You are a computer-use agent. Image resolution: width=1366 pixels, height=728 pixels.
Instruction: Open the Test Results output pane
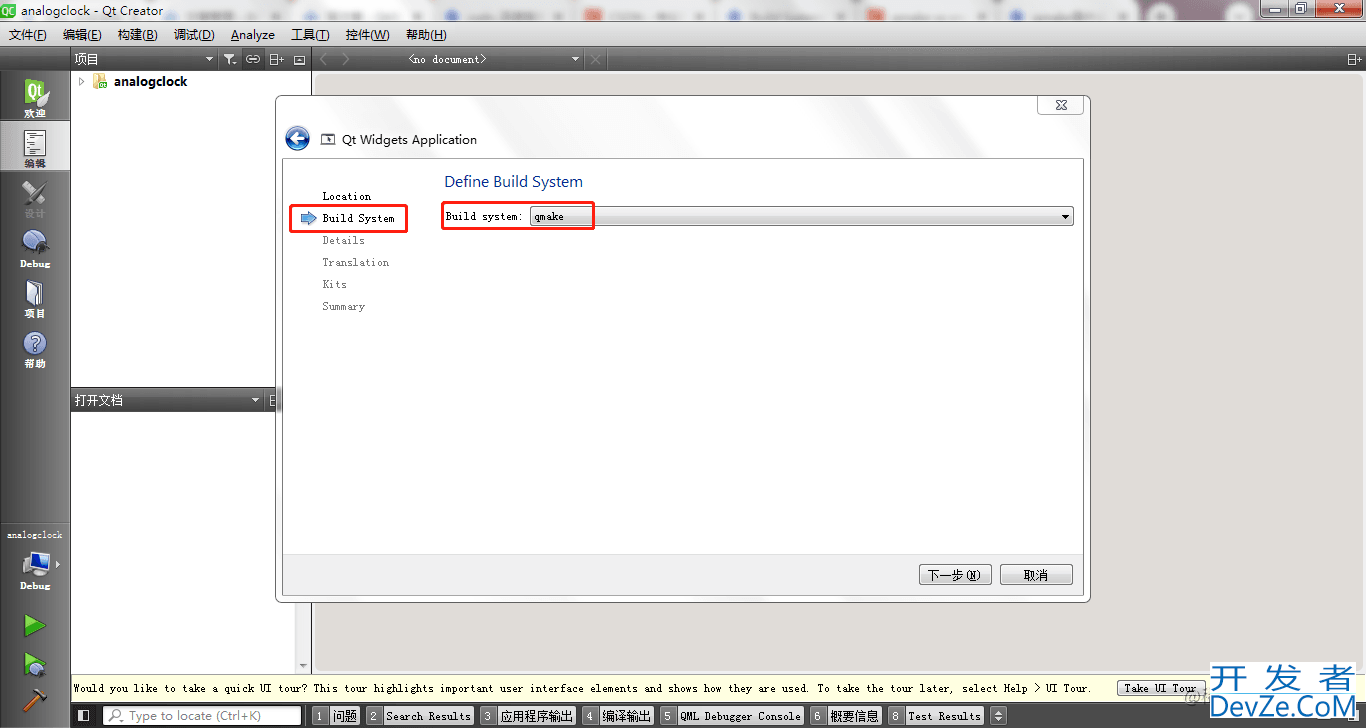pos(935,715)
